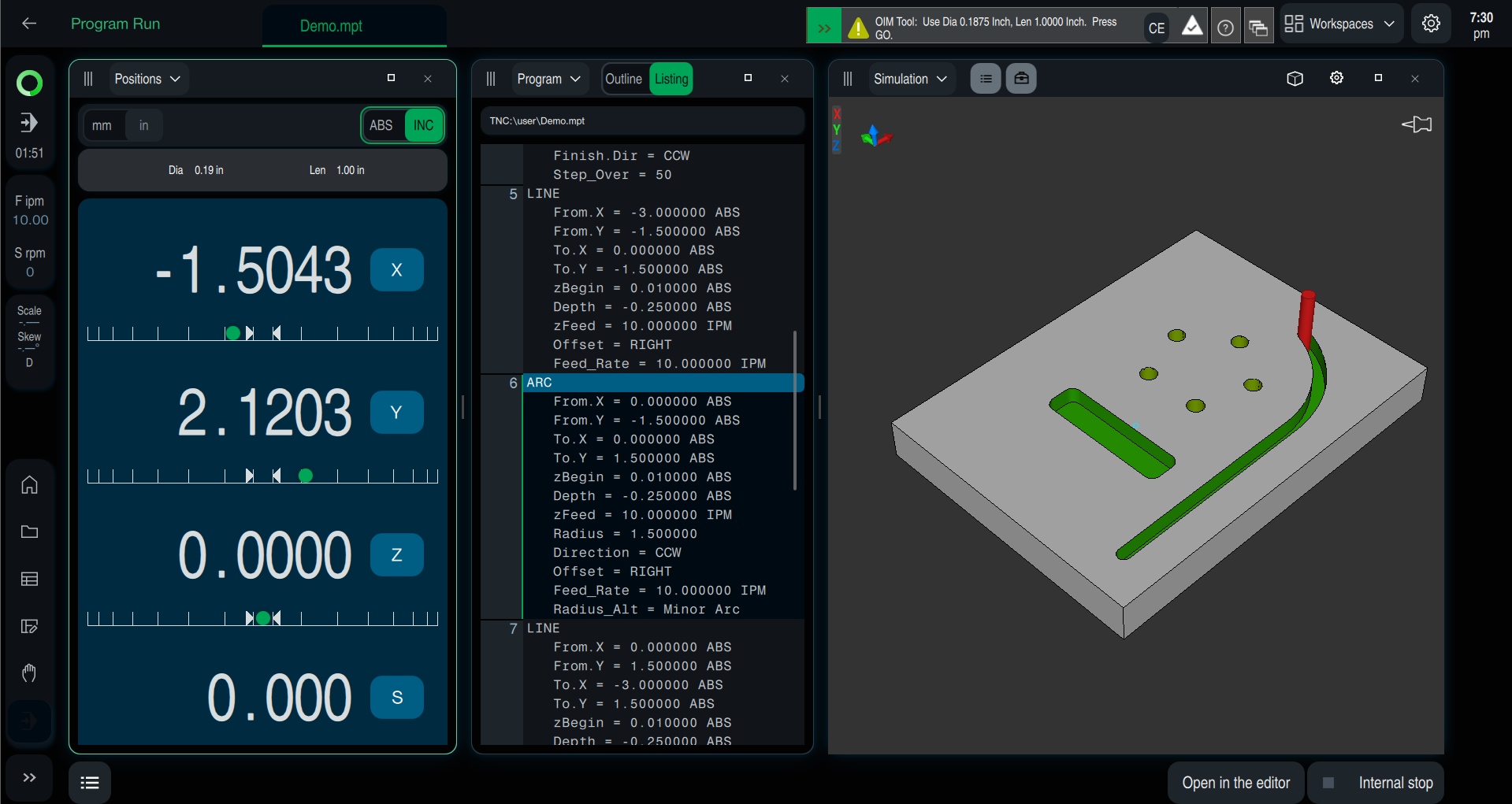
Task: Toggle the Simulation list view icon
Action: coord(985,79)
